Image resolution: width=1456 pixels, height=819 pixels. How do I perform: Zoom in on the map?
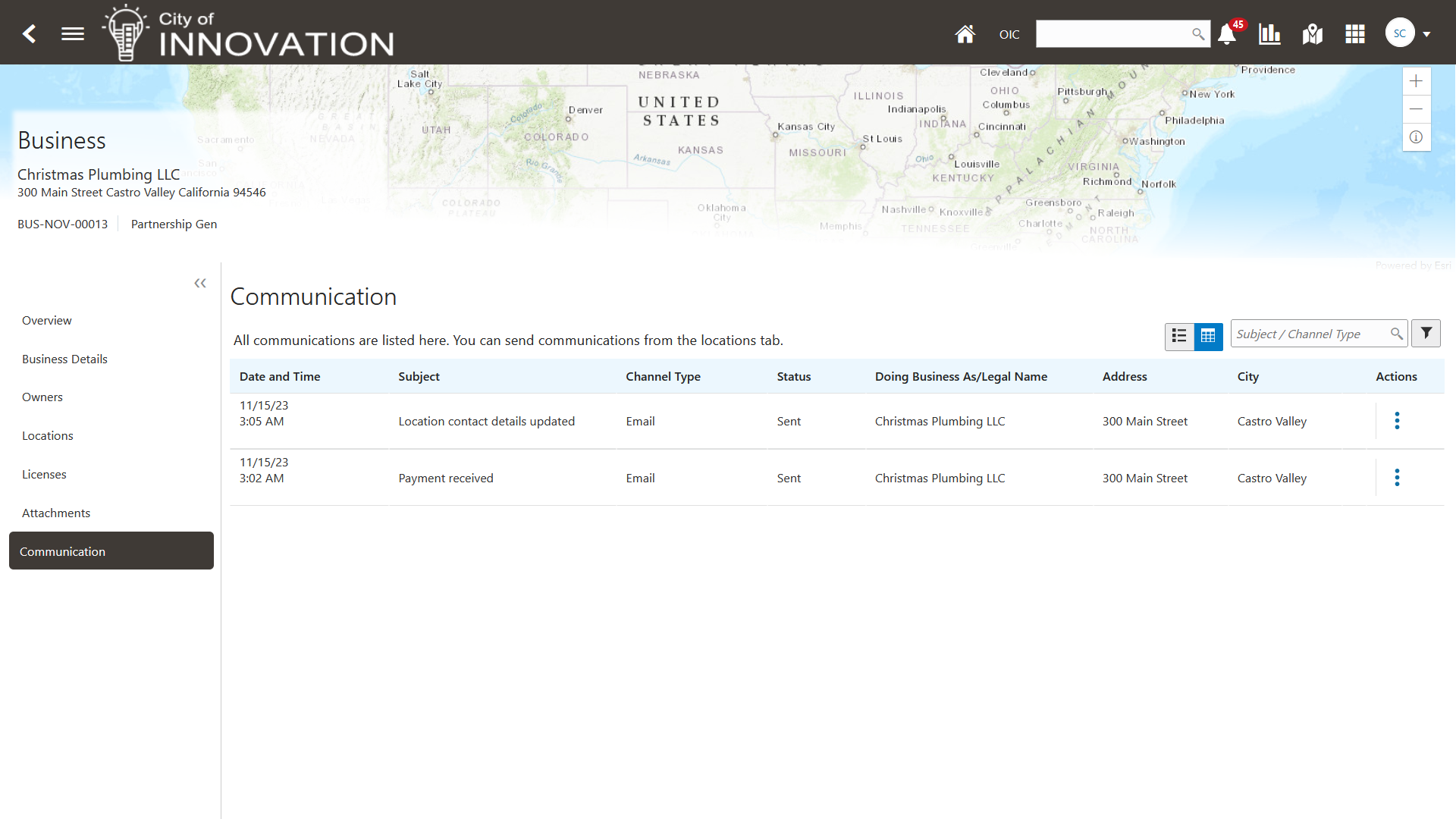[x=1416, y=81]
